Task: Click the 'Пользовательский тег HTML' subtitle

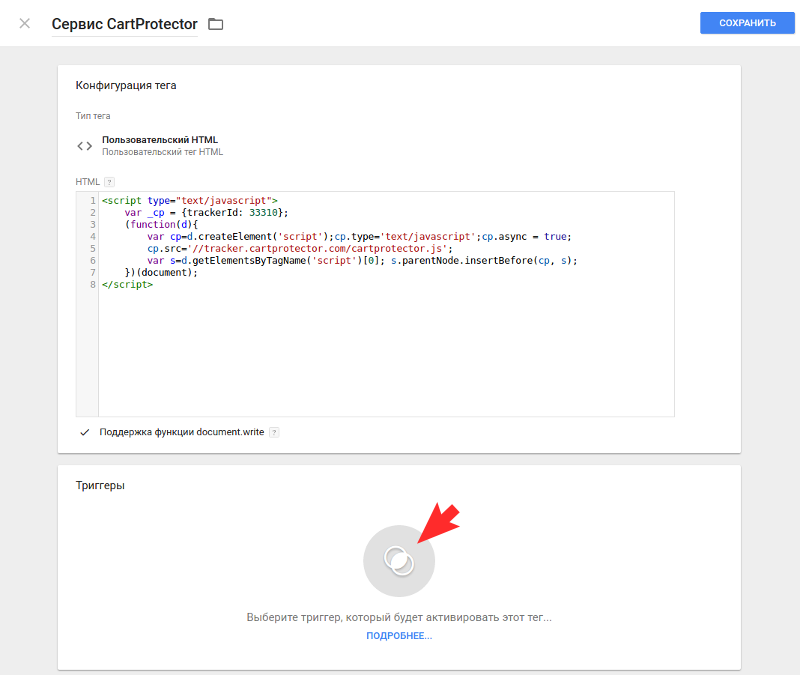Action: (x=162, y=152)
